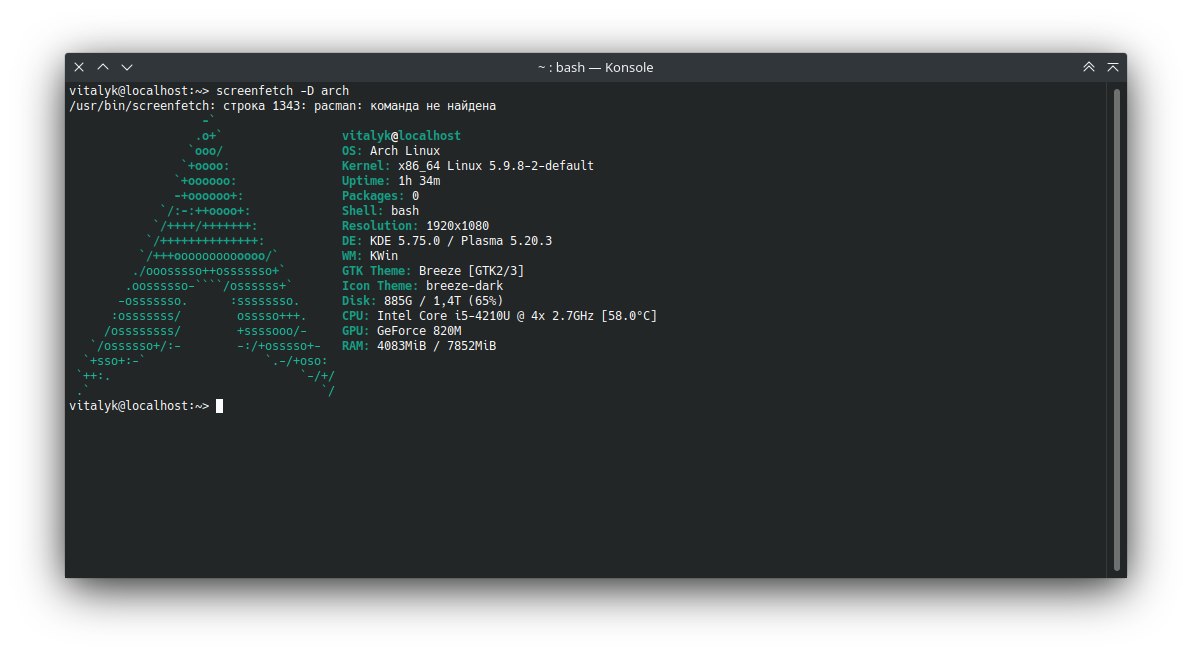Click the "DE: KDE 5.75.0 / Plasma 5.20.3" line
Image resolution: width=1192 pixels, height=655 pixels.
pyautogui.click(x=447, y=241)
